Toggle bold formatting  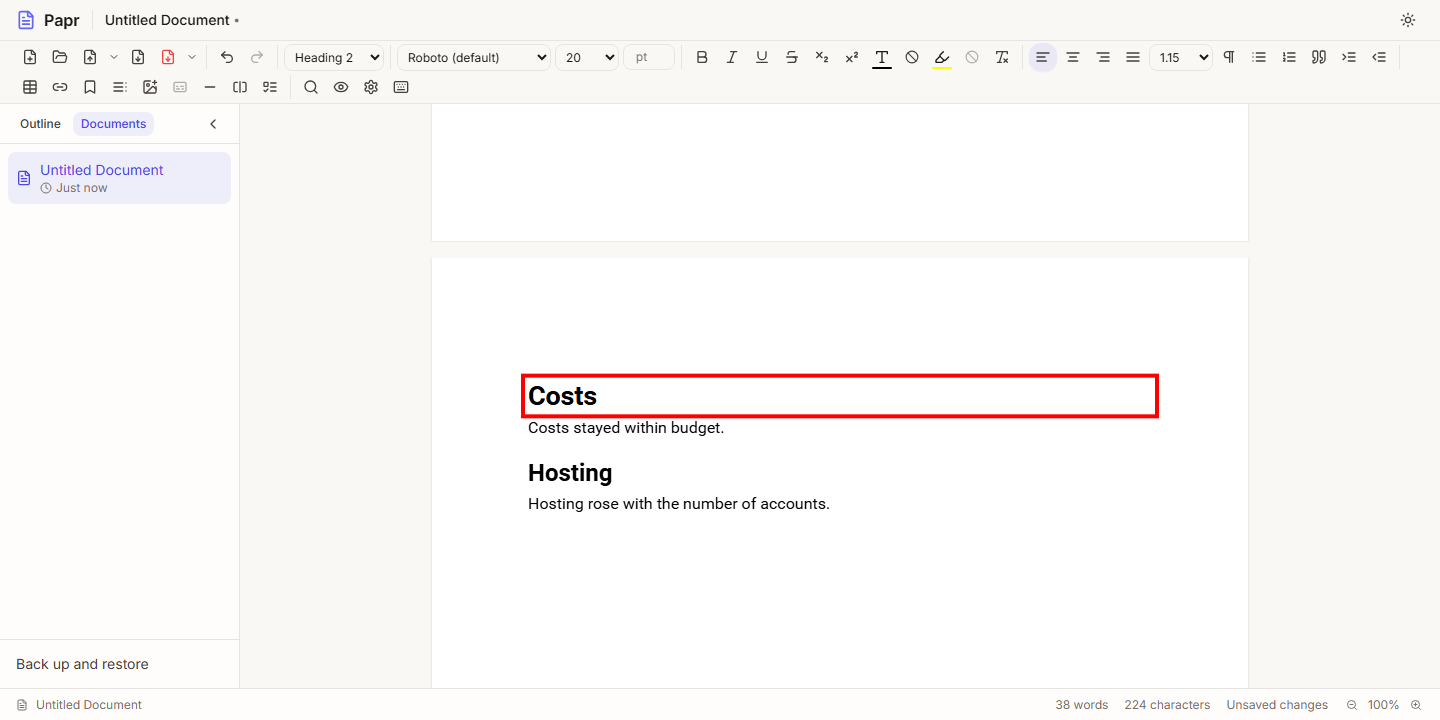702,57
